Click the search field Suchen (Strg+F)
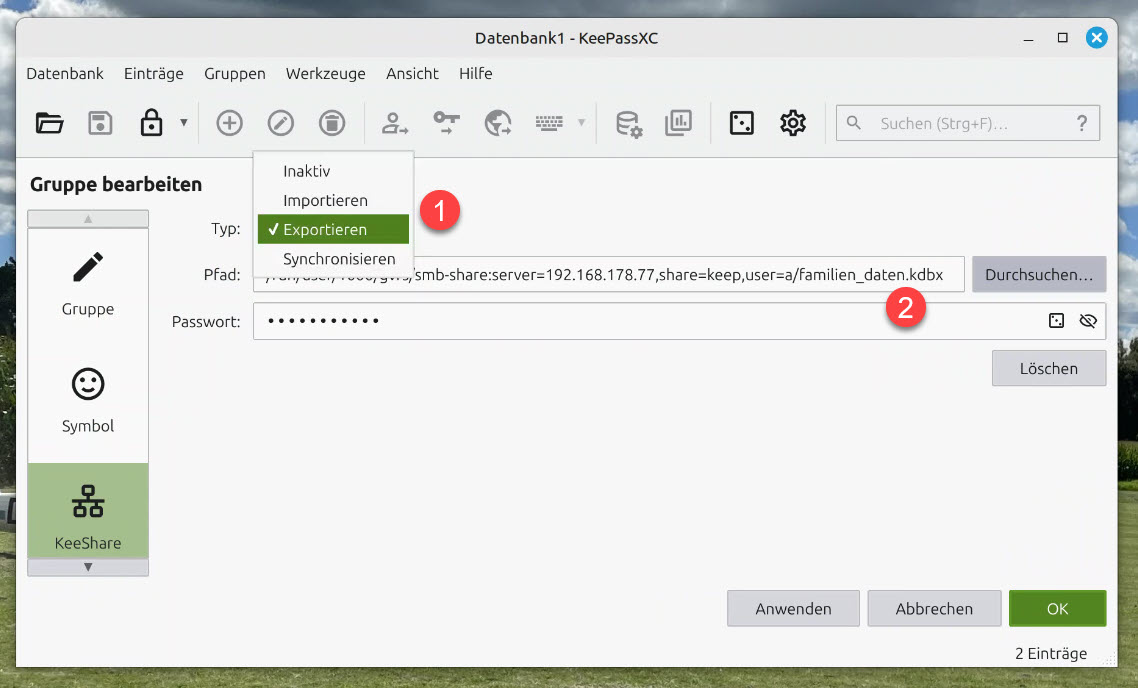Screen dimensions: 1138x688 point(967,123)
